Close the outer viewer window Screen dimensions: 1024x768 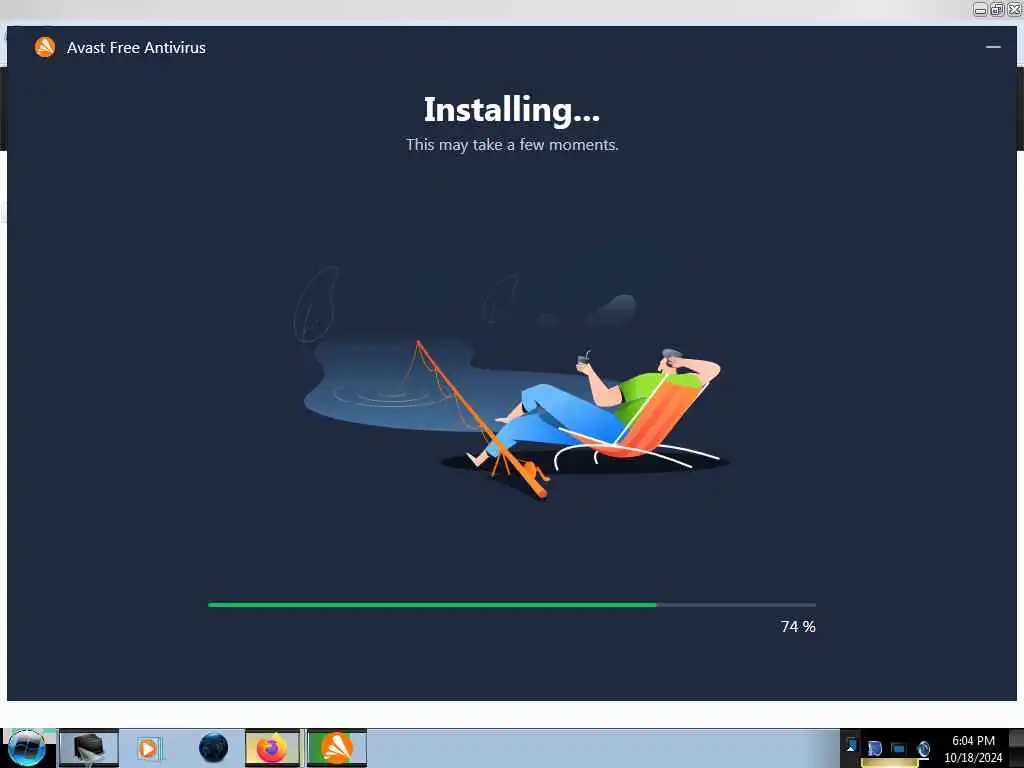1014,9
